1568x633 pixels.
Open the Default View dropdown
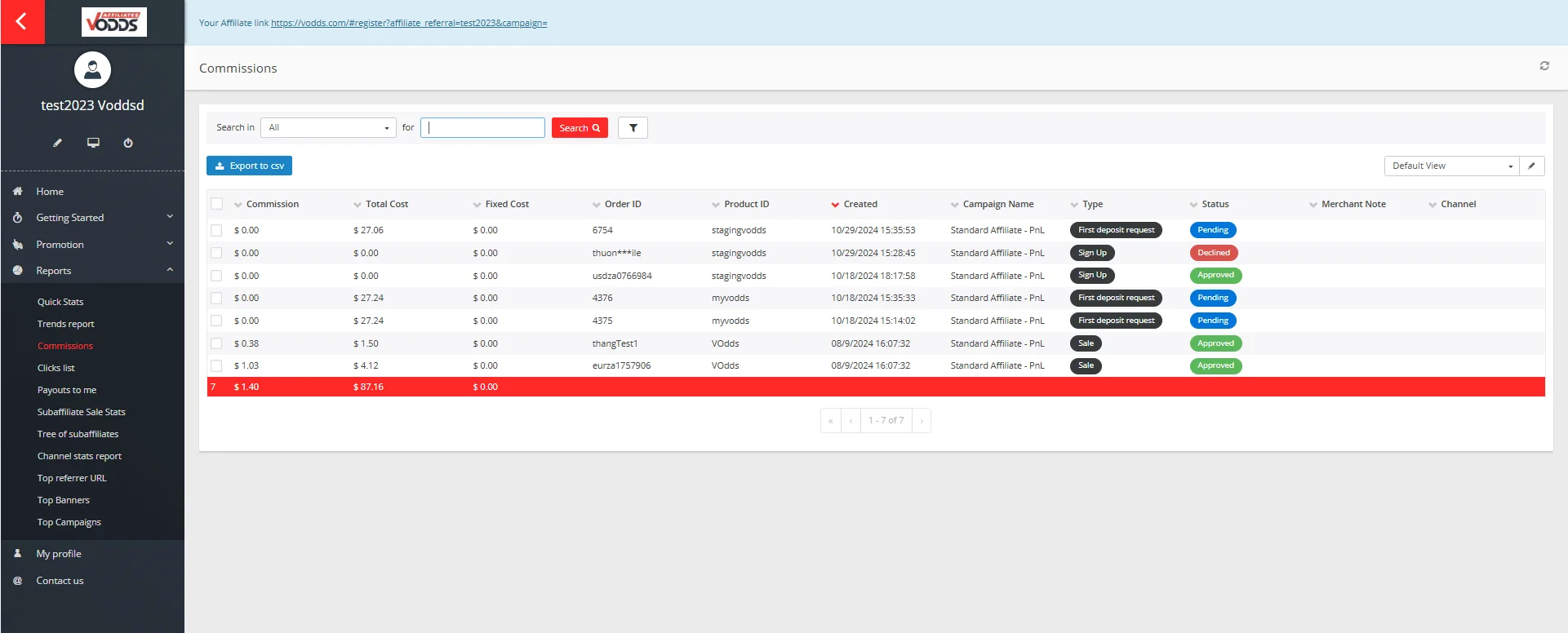[x=1450, y=166]
